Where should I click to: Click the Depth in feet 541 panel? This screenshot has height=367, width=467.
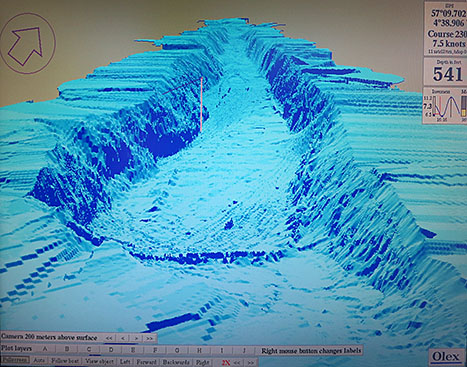click(445, 71)
